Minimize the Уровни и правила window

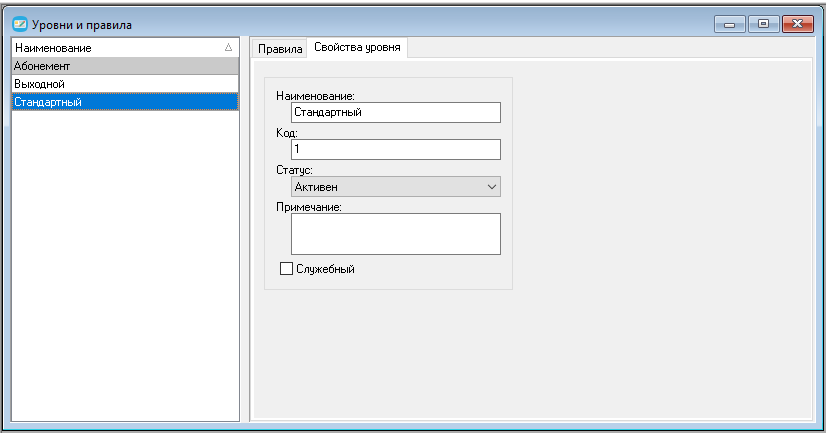coord(730,24)
